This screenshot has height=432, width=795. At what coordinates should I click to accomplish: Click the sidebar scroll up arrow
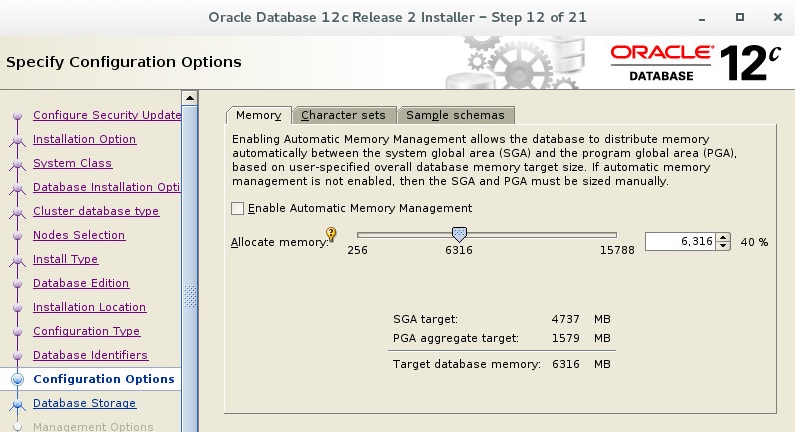pos(190,98)
